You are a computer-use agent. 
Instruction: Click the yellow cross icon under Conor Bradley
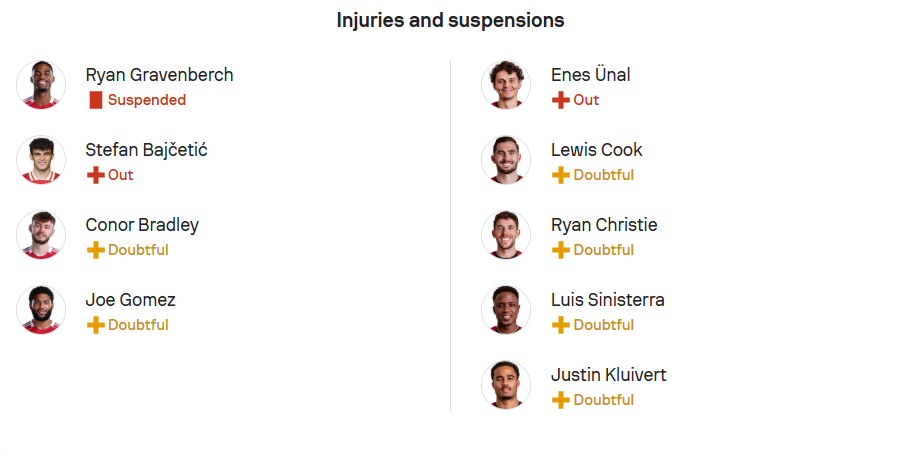[96, 250]
